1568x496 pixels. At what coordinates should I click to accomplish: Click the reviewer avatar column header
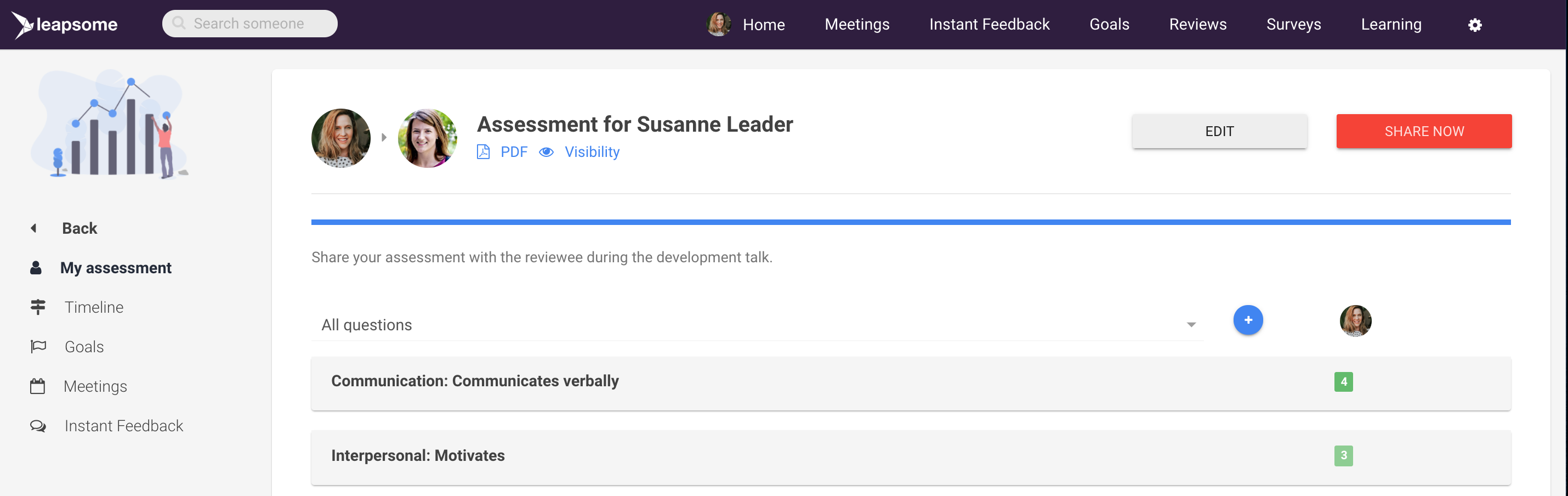click(1356, 320)
